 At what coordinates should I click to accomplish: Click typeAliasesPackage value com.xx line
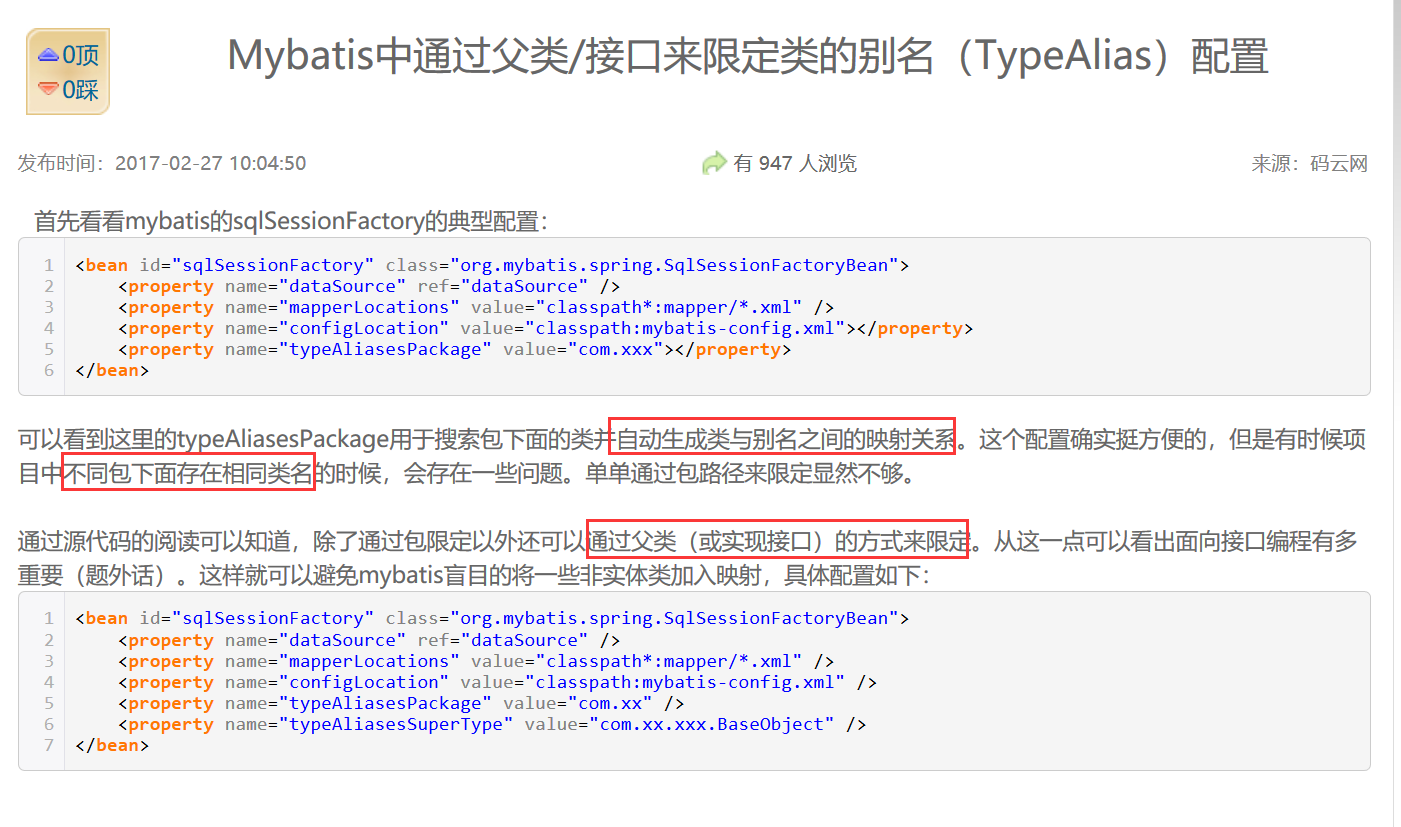(401, 703)
